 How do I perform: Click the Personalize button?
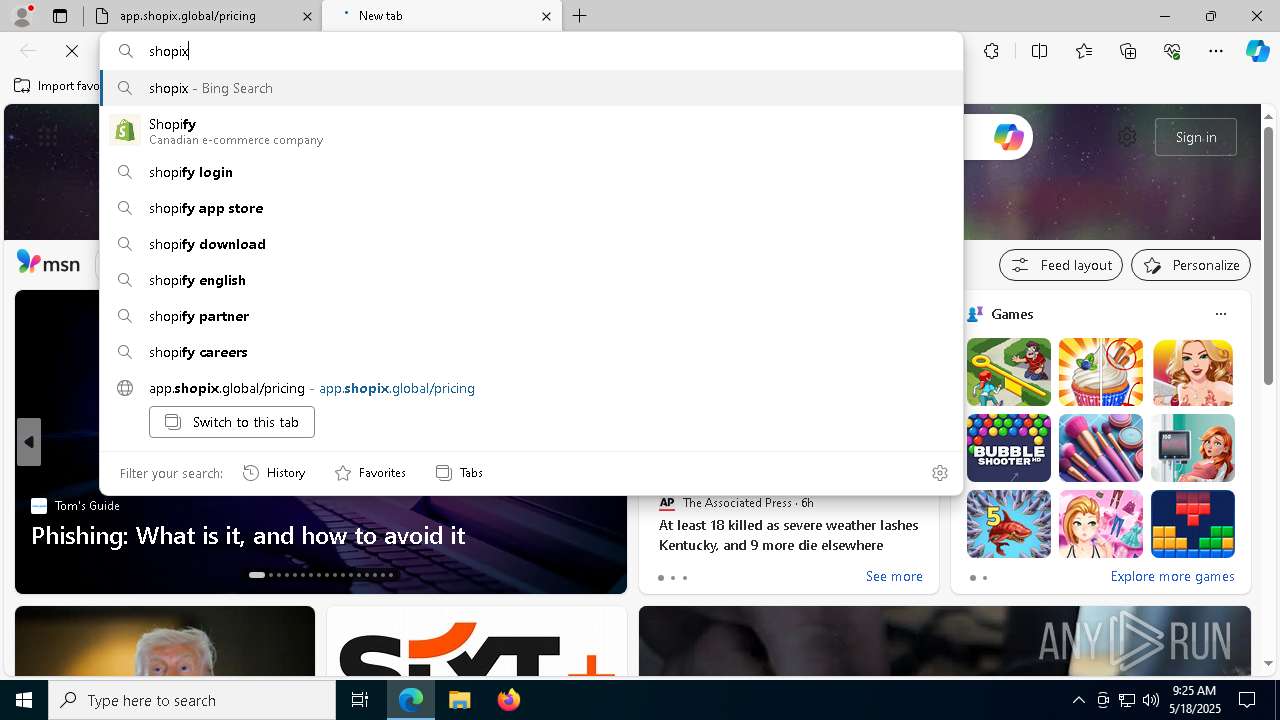click(1191, 265)
